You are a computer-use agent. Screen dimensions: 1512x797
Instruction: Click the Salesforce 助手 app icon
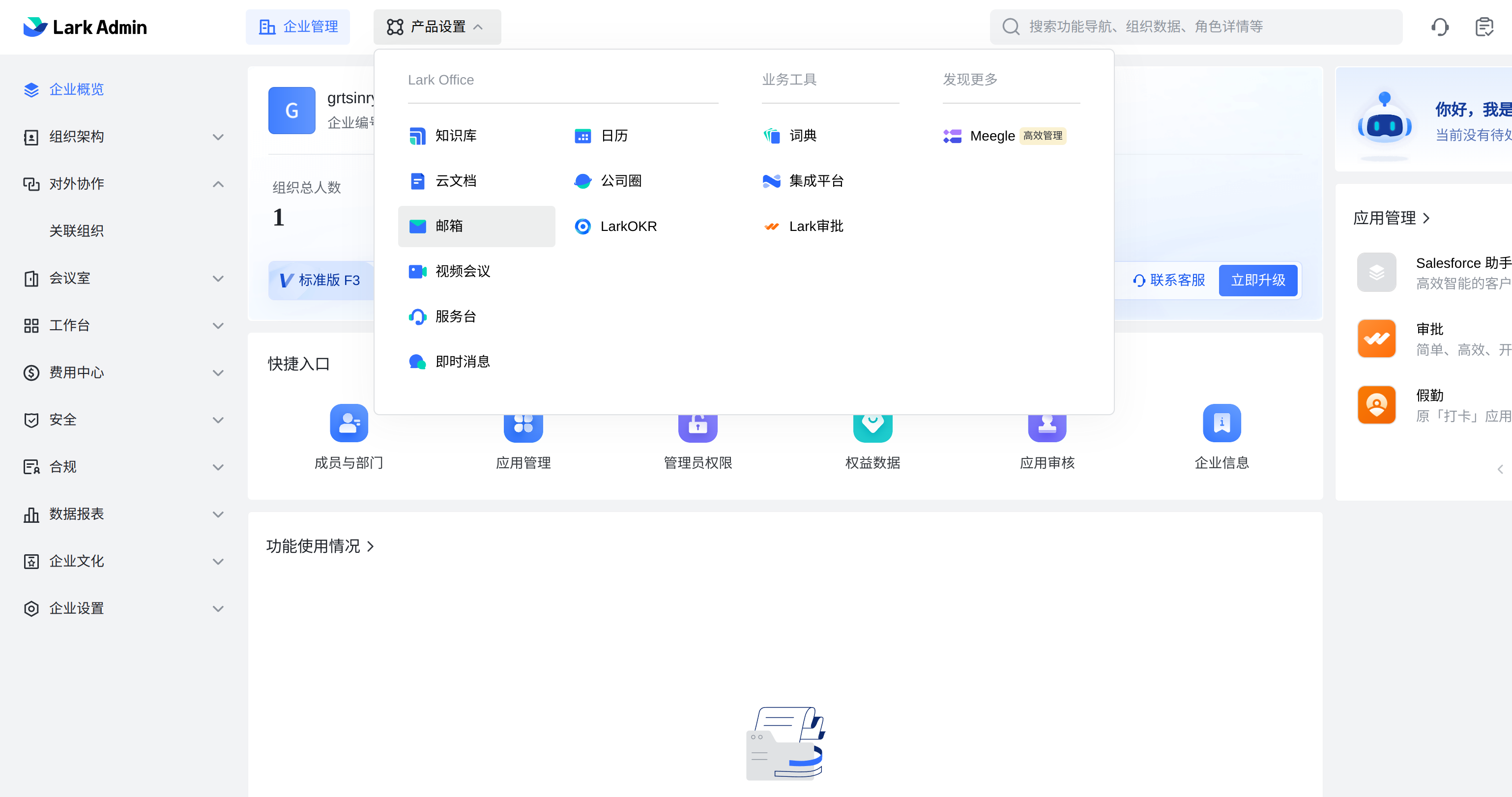click(x=1376, y=272)
